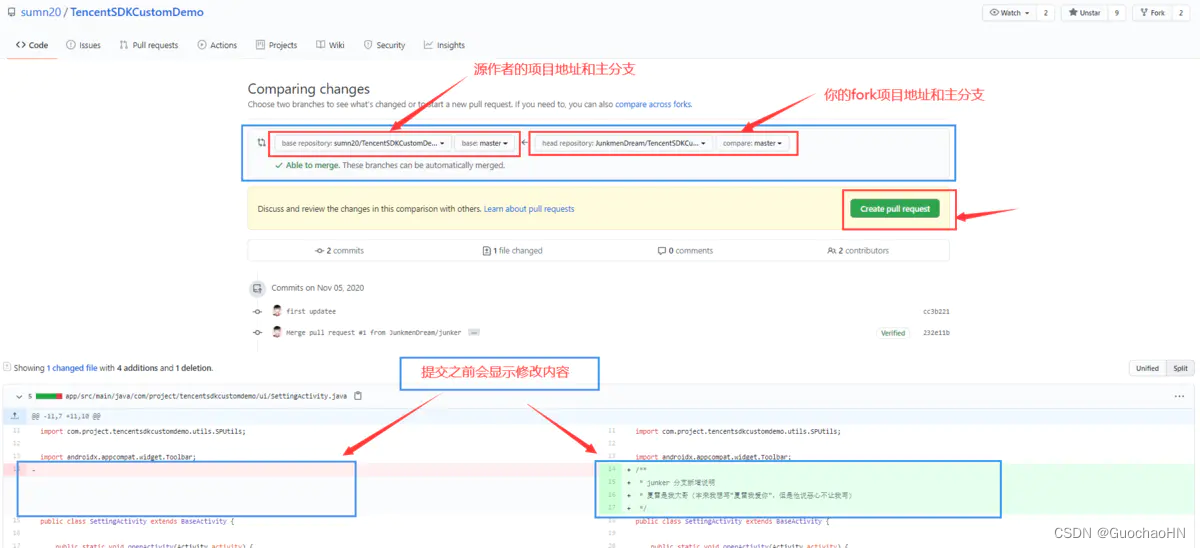Switch the diff view to Unified

(1147, 368)
